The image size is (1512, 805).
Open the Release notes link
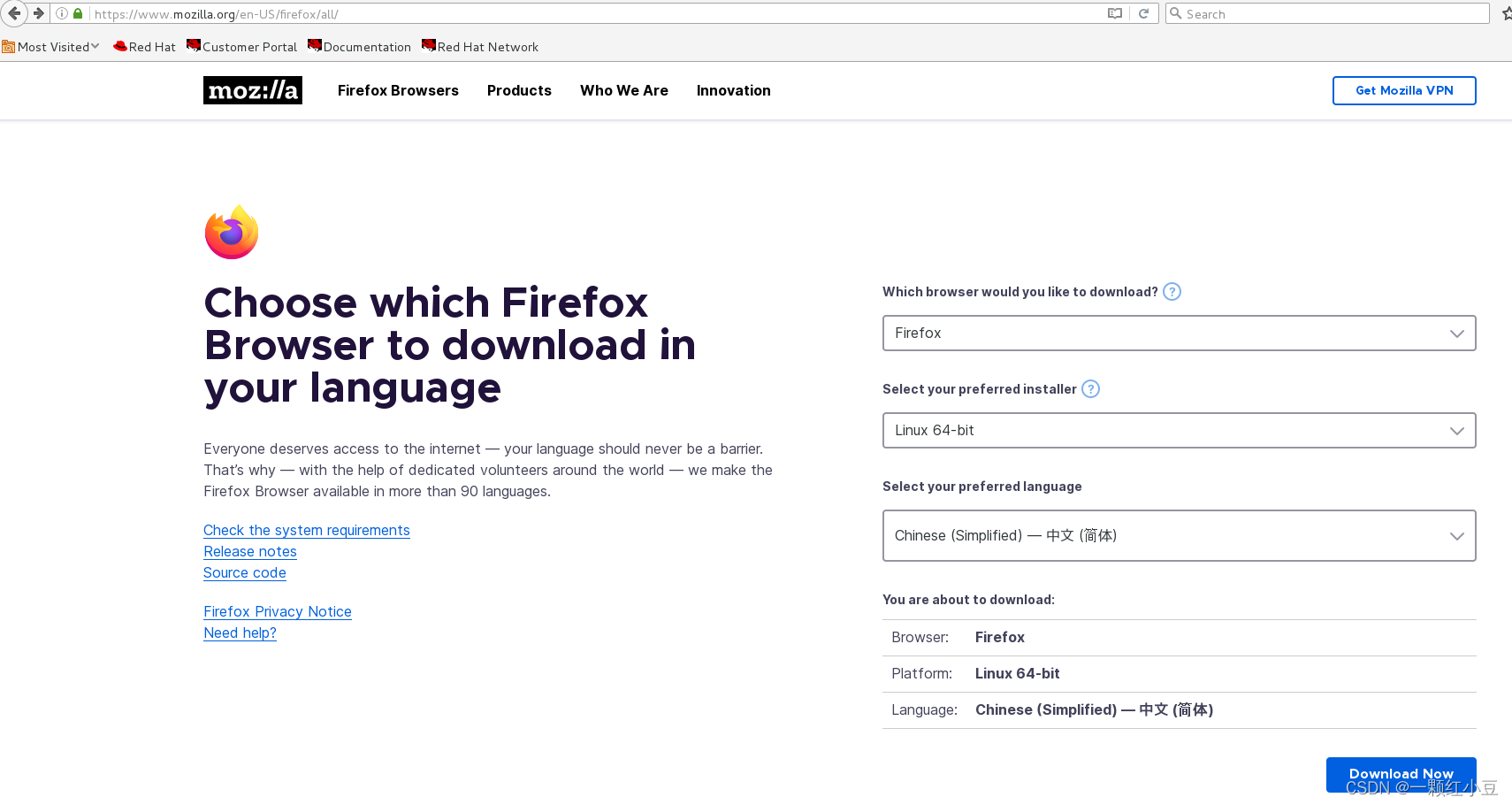point(250,551)
